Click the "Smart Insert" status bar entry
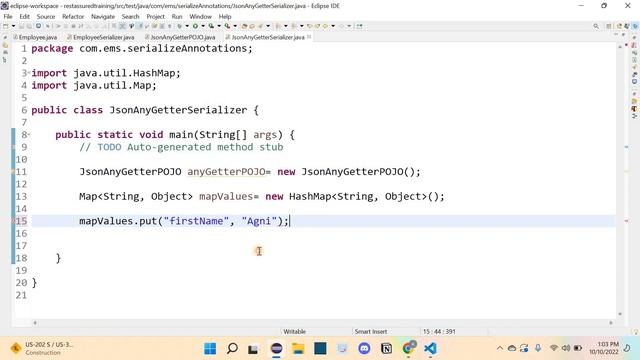 (x=371, y=331)
